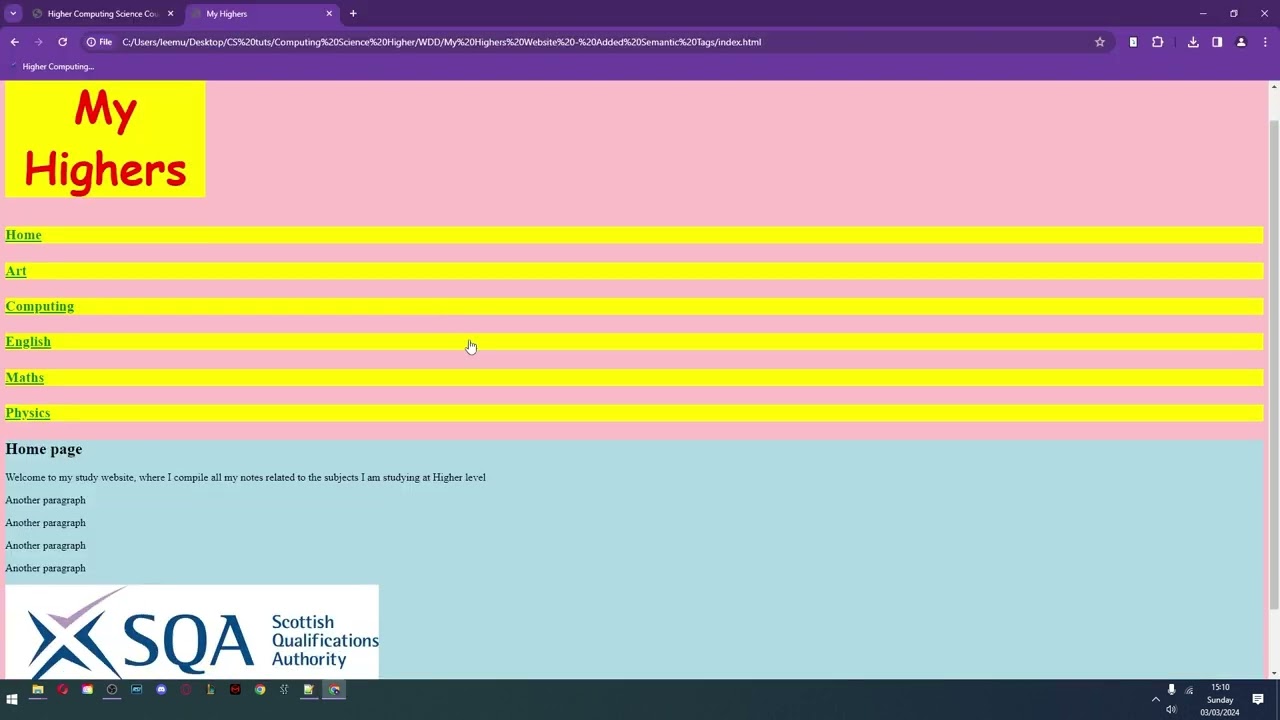Navigate to the Physics link
The image size is (1280, 720).
[x=28, y=413]
